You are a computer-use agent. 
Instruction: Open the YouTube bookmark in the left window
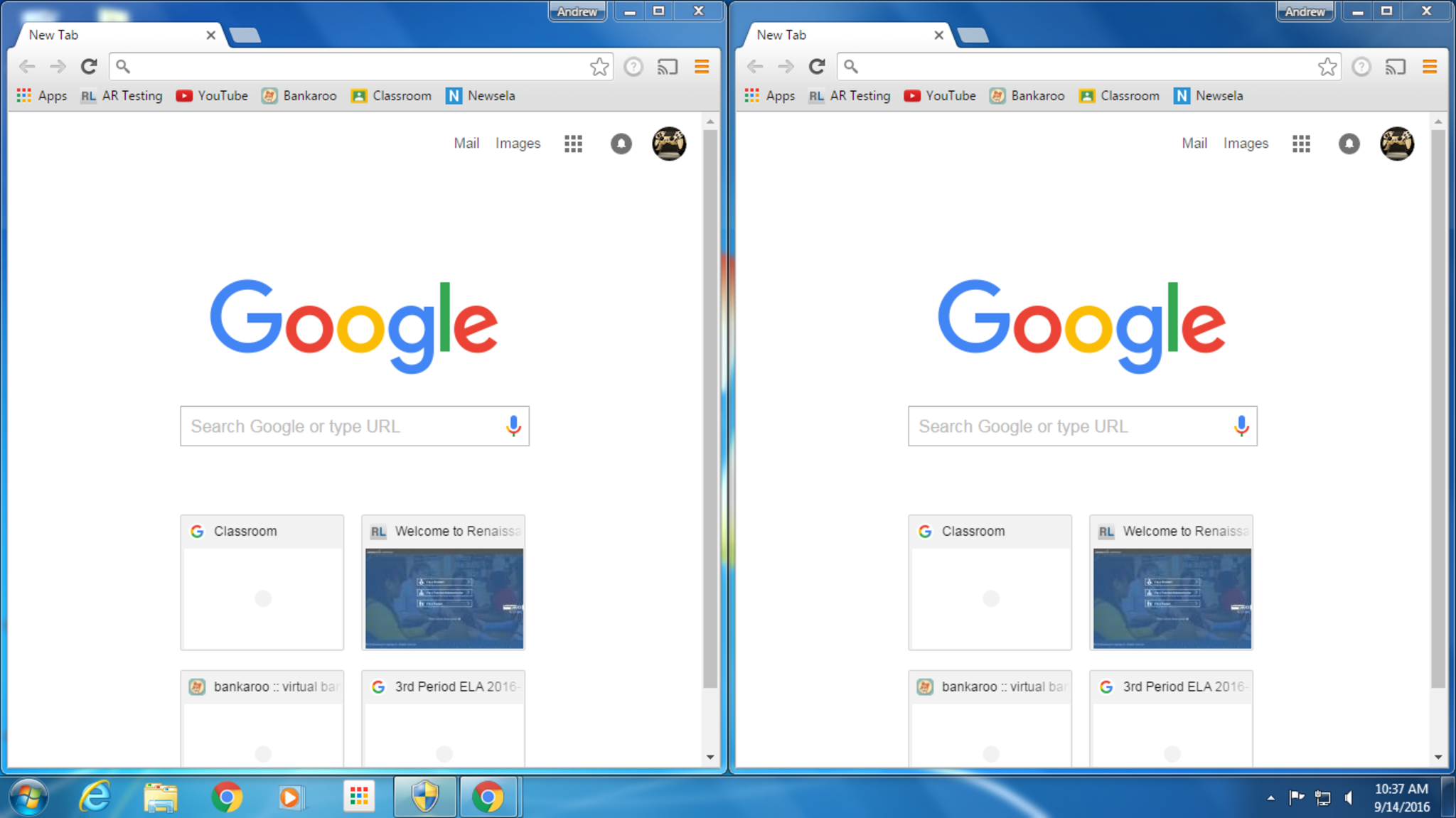212,96
